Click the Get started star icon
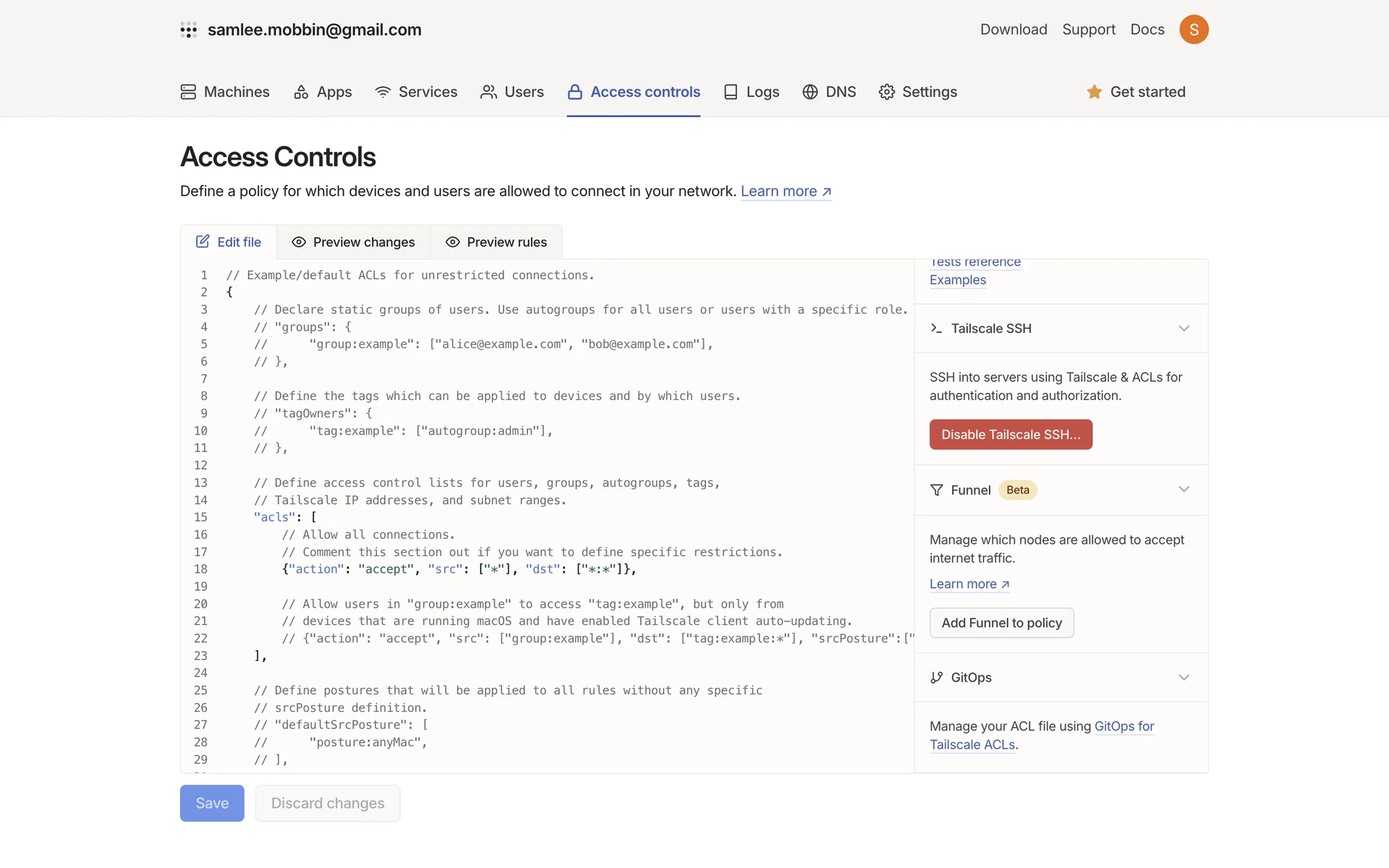Screen dimensions: 1389x868 [1094, 92]
